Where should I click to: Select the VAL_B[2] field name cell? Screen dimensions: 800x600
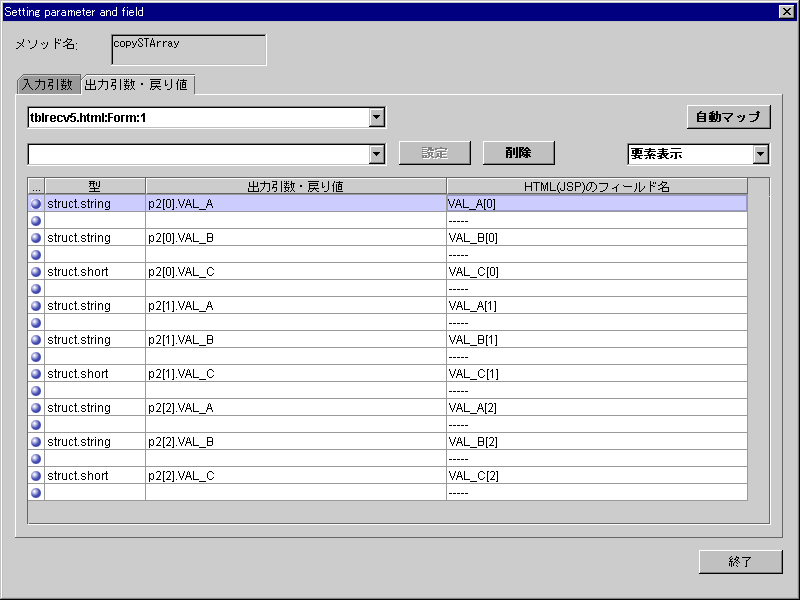coord(596,442)
